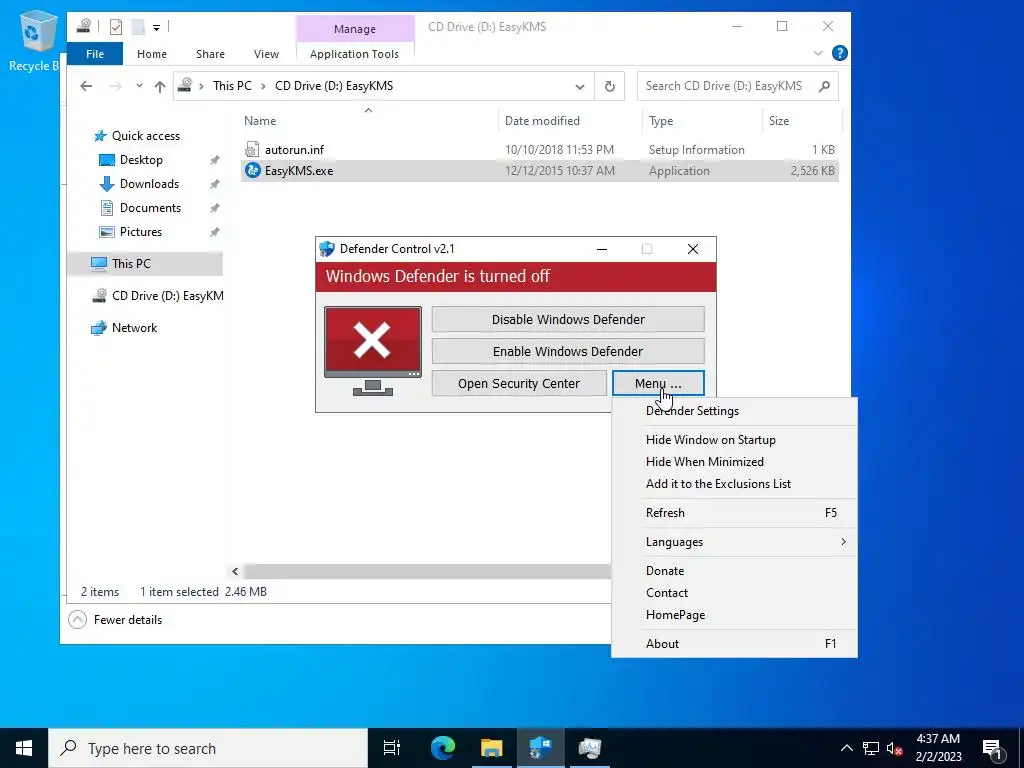Click the EasyKMS.exe application icon
This screenshot has height=768, width=1024.
point(252,170)
